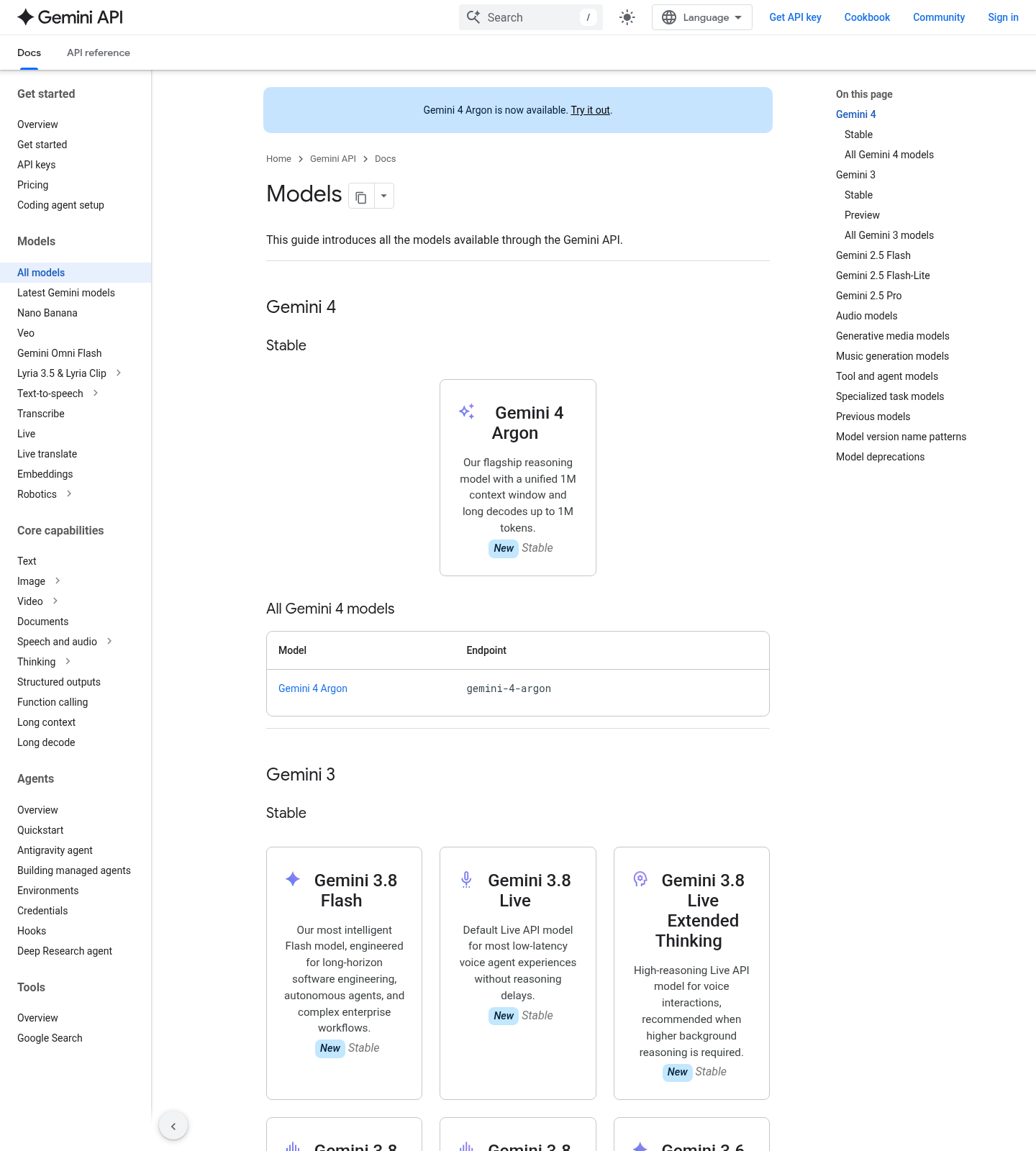
Task: Click the head icon on Live Extended Thinking card
Action: (x=640, y=879)
